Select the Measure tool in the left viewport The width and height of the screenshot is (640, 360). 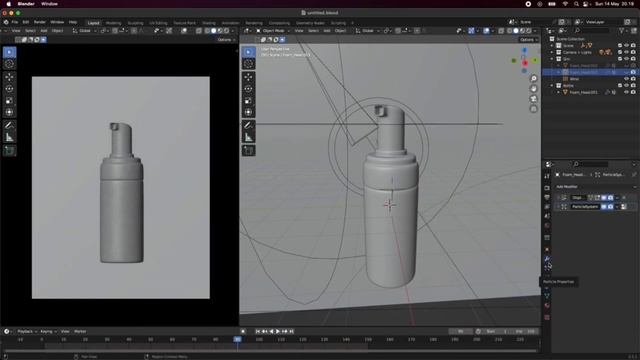[x=9, y=137]
